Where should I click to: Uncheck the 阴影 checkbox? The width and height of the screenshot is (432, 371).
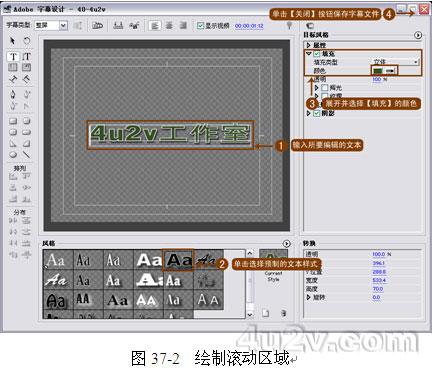(x=317, y=113)
